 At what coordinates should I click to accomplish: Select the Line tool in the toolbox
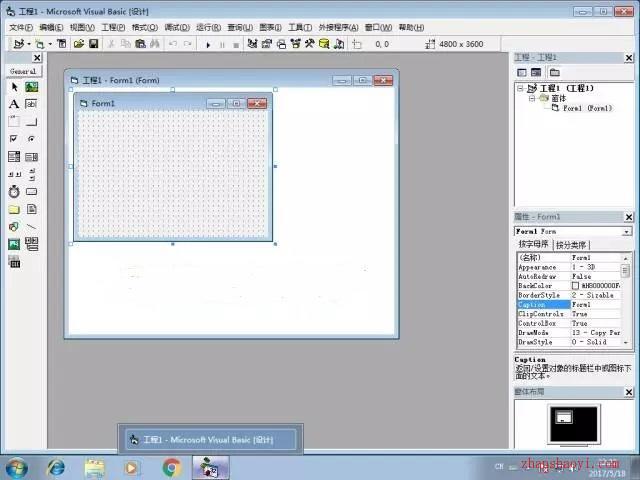tap(31, 227)
